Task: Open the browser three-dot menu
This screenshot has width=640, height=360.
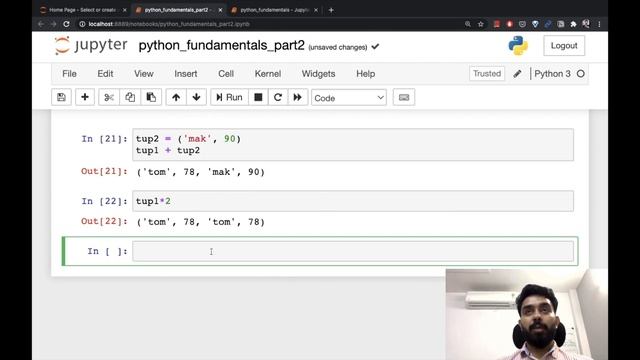Action: point(599,24)
